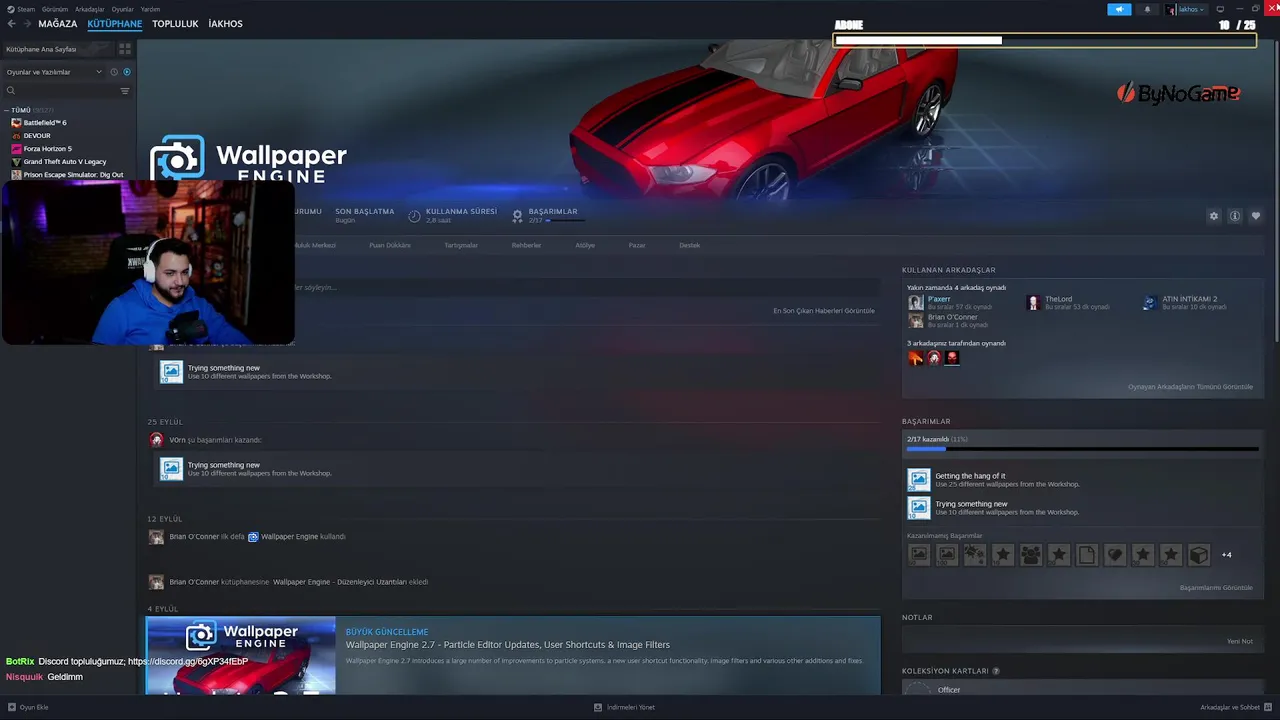1280x720 pixels.
Task: Open the game info icon
Action: coord(1235,216)
